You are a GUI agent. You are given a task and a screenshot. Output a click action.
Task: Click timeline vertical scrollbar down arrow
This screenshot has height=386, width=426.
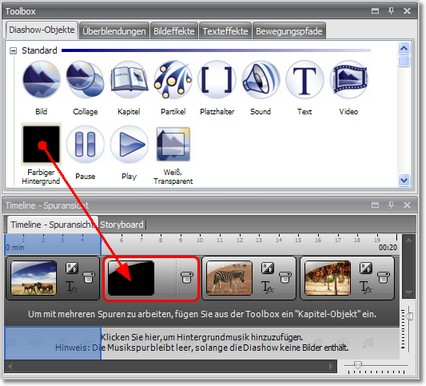[410, 292]
